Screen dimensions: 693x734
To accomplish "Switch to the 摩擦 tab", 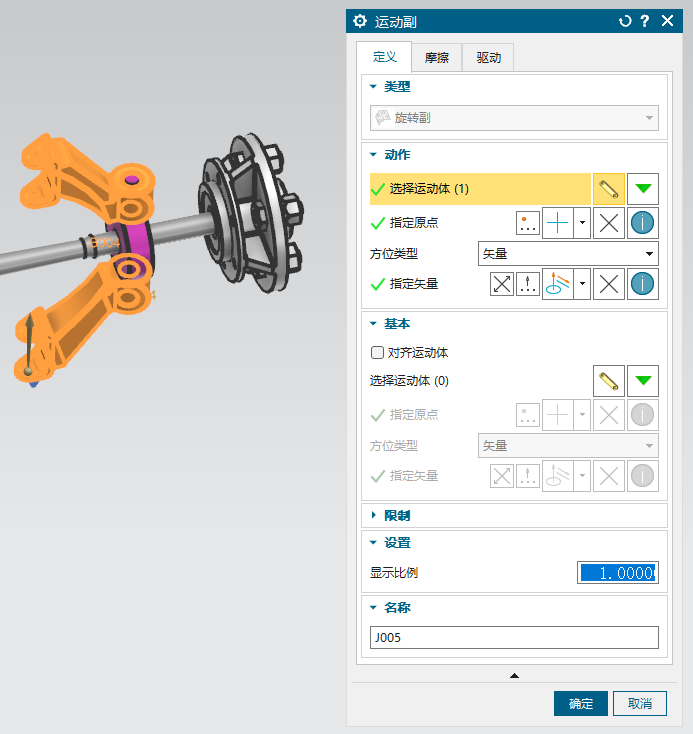I will [x=436, y=58].
